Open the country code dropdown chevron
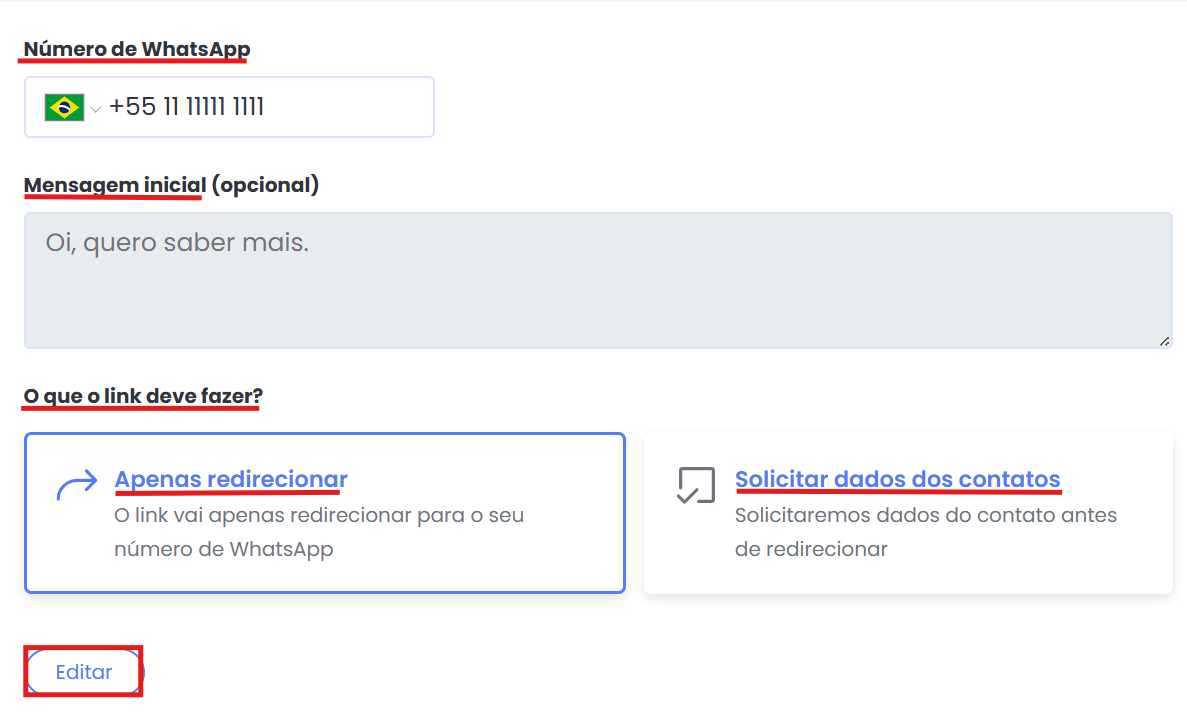The height and width of the screenshot is (727, 1187). (x=95, y=108)
